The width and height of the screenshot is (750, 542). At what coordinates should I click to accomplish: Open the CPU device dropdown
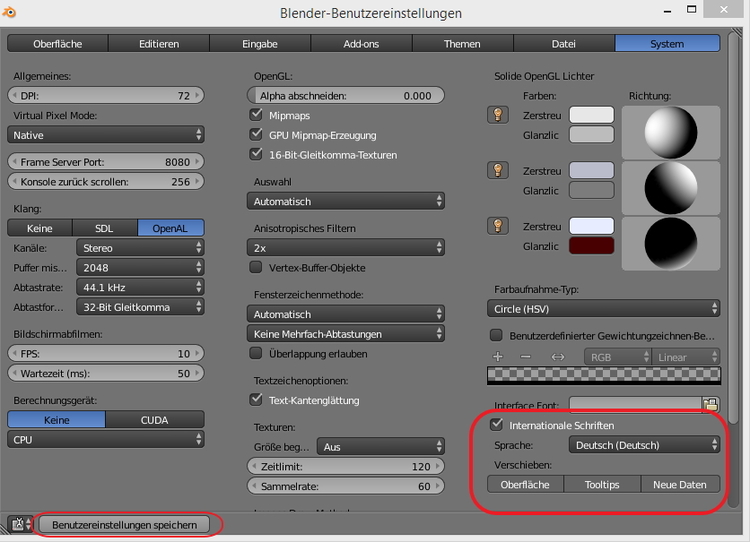pos(106,439)
